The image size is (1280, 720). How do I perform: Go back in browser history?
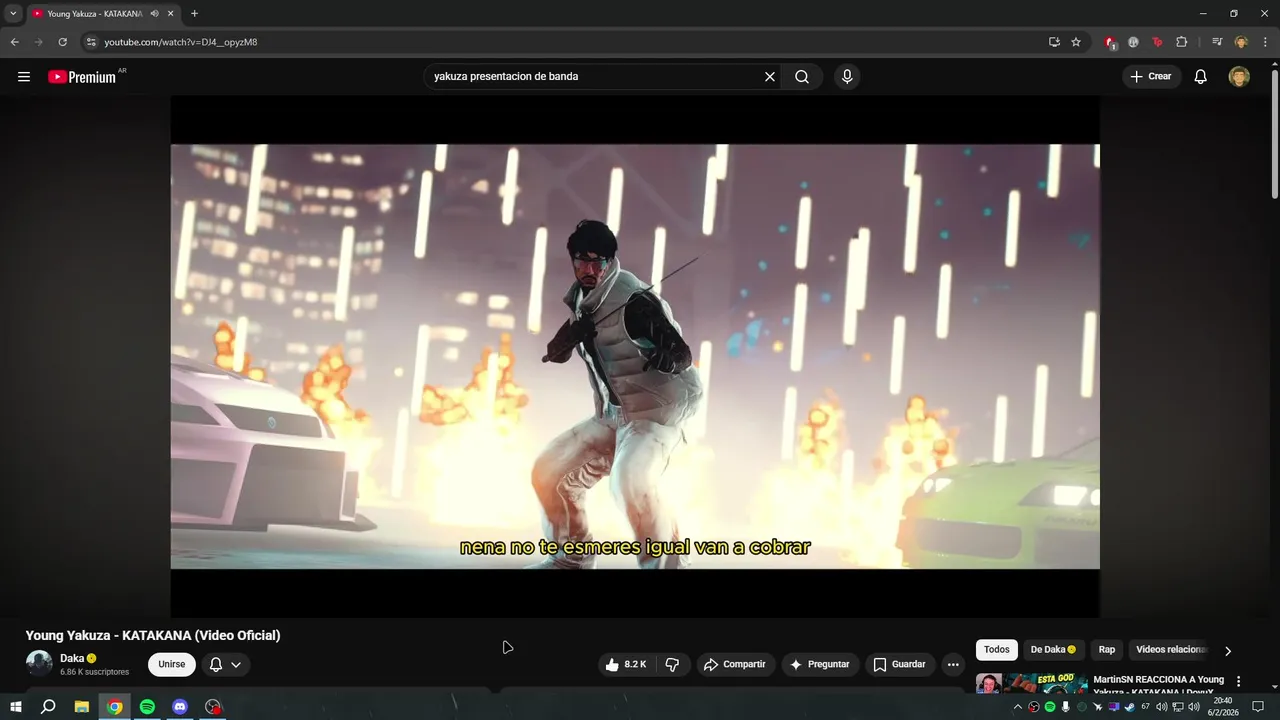click(x=14, y=42)
